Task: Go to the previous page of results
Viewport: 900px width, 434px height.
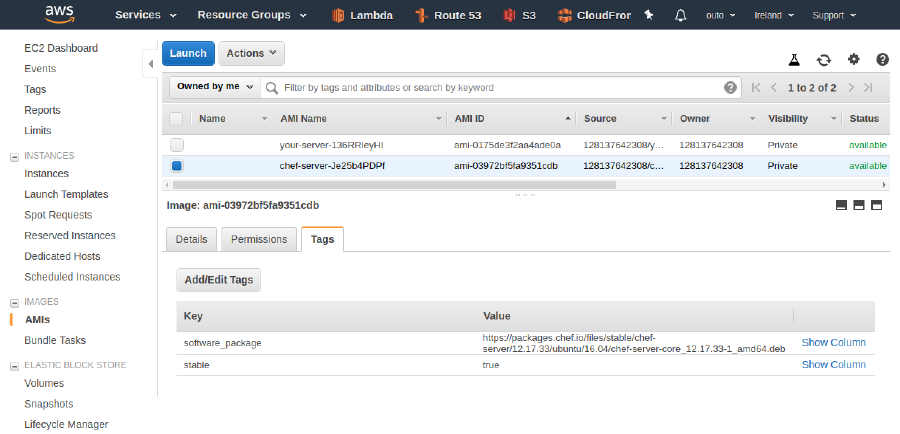Action: click(x=774, y=87)
